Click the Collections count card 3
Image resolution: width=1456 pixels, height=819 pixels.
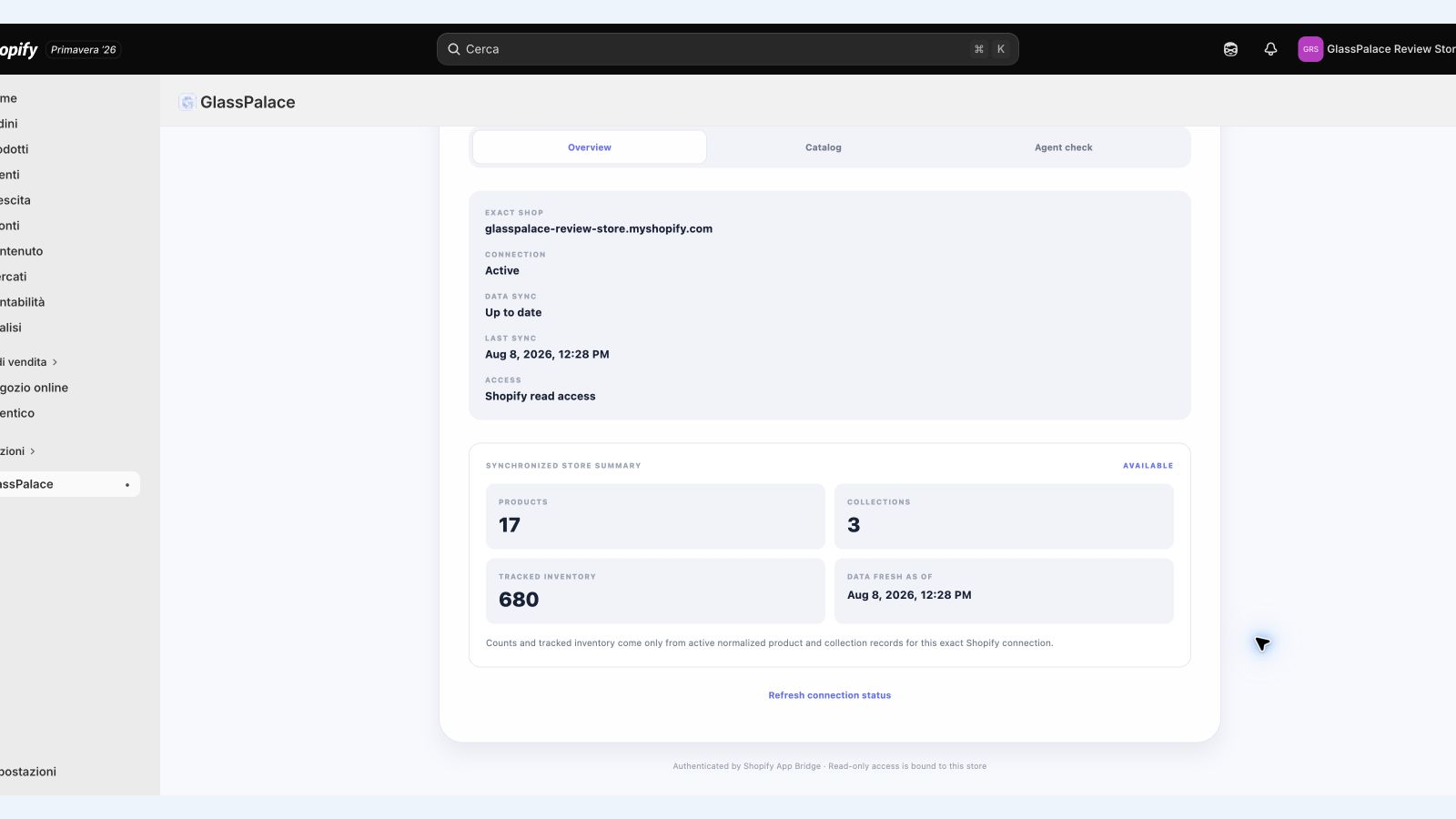(x=1004, y=516)
